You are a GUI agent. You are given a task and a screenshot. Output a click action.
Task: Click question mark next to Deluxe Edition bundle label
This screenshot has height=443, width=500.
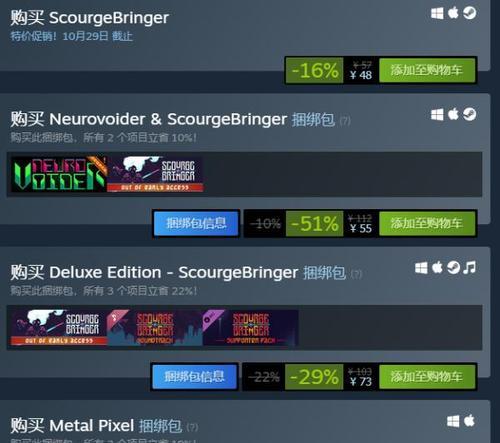(356, 274)
